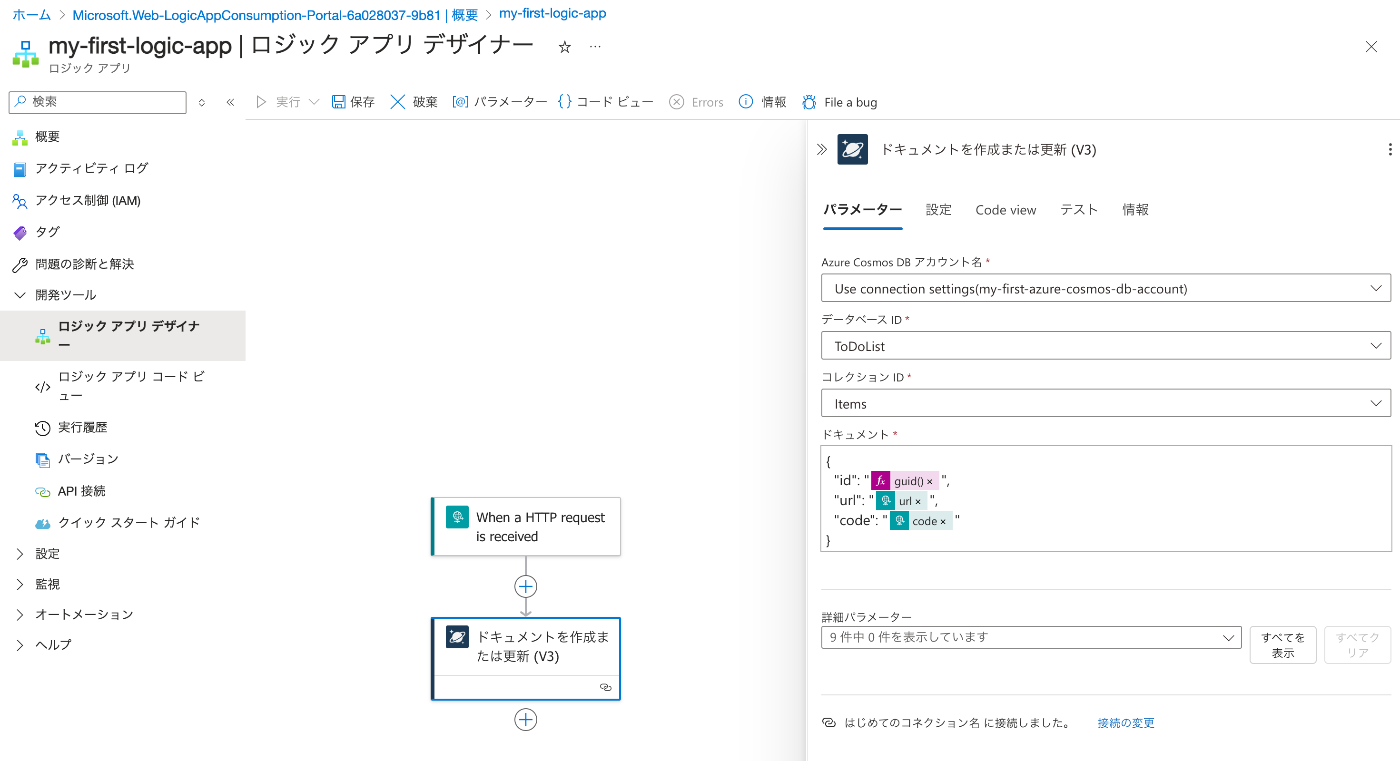Open 情報 in toolbar
Viewport: 1400px width, 761px height.
(762, 102)
